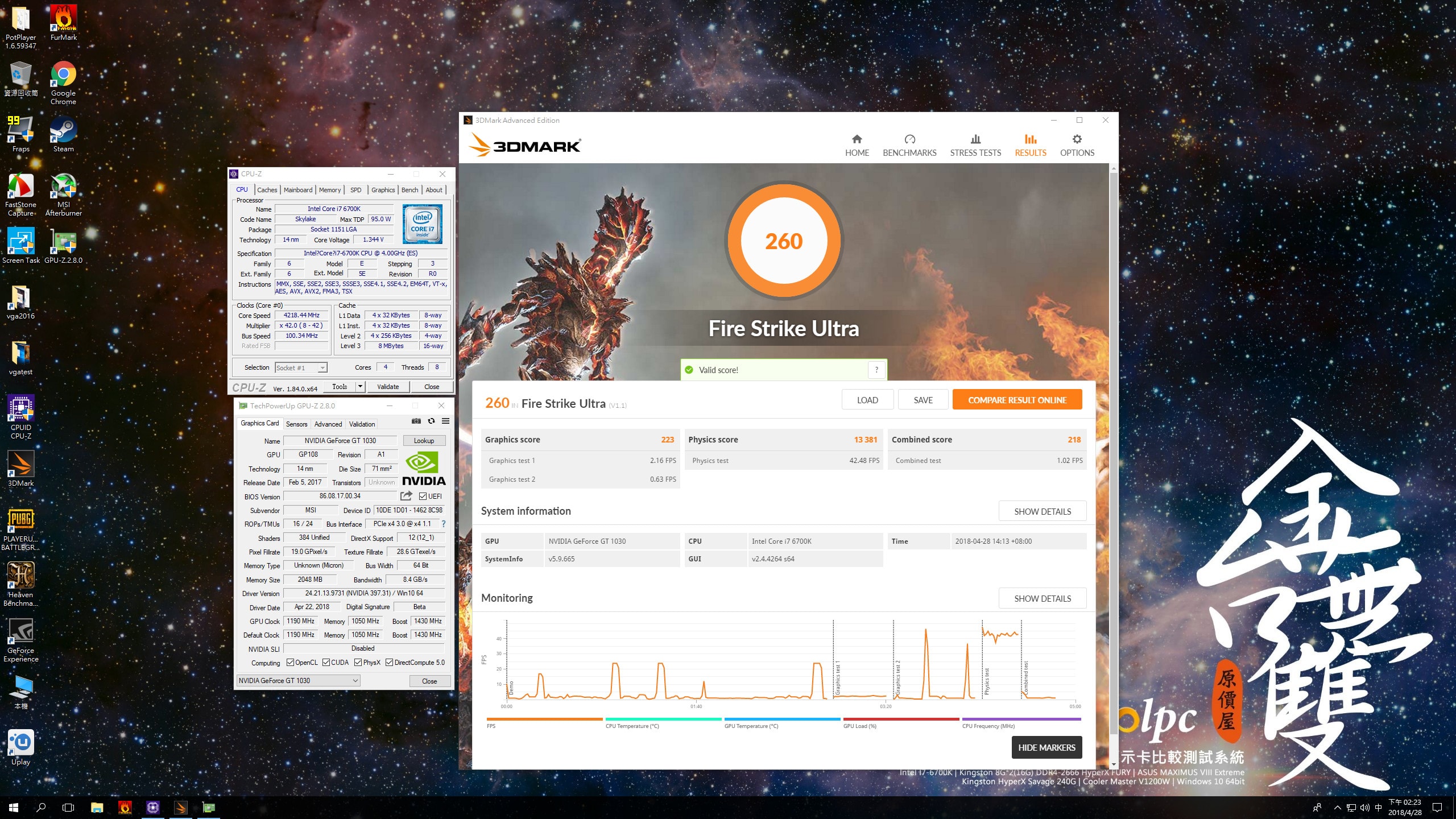Screen dimensions: 1456x819
Task: Launch Google Chrome from the desktop
Action: pyautogui.click(x=63, y=83)
